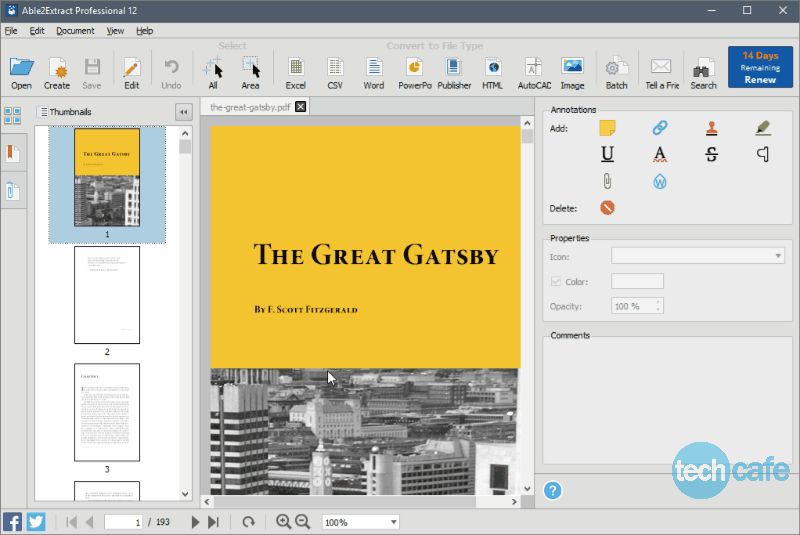Zoom in with the magnifier plus
Screen dimensions: 800x535
click(283, 521)
